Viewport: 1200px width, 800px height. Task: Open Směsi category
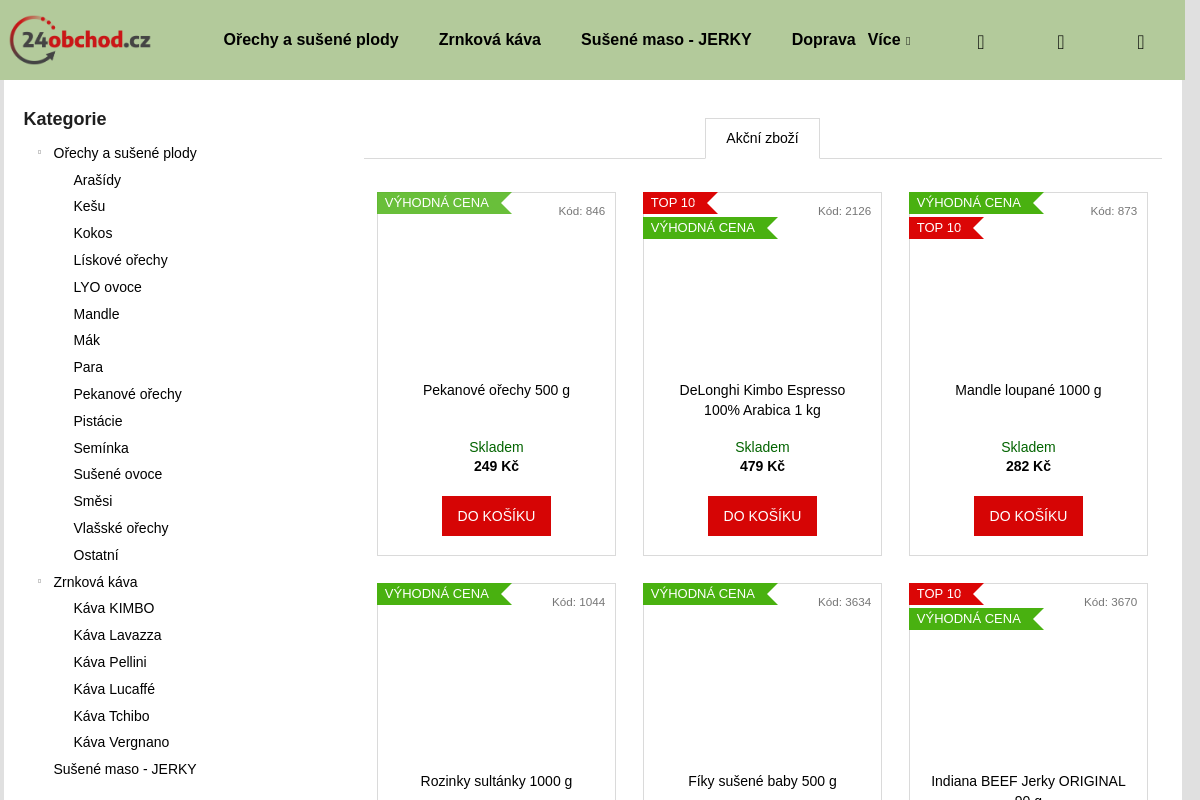click(x=93, y=501)
